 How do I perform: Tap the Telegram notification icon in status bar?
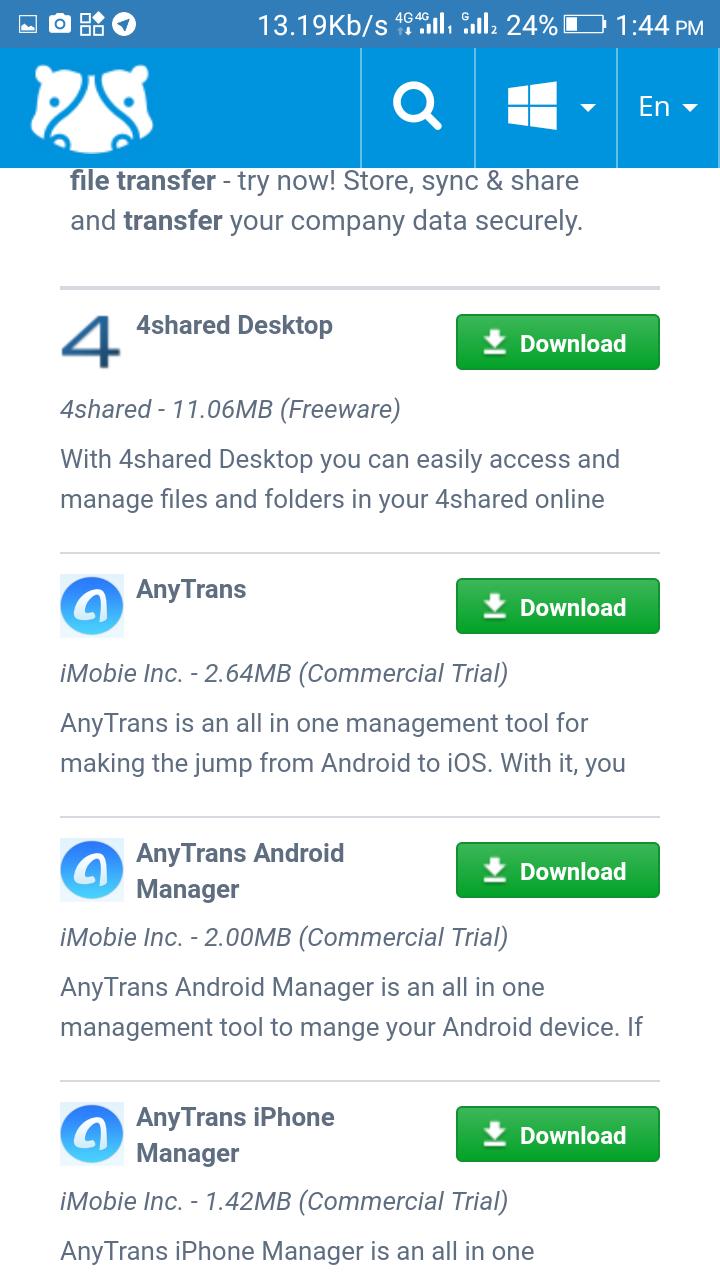click(x=125, y=24)
